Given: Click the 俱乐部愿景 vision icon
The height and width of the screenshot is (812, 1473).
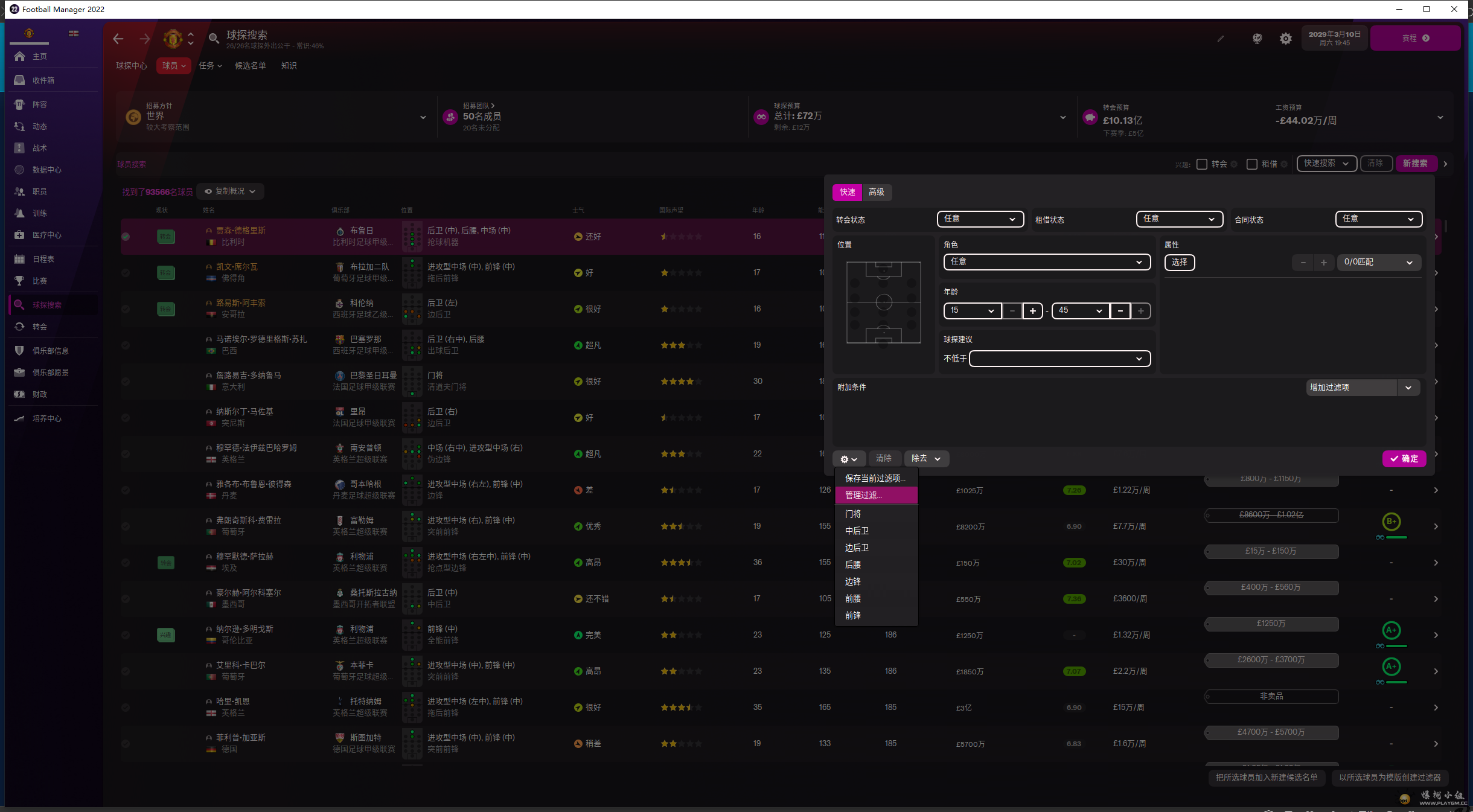Looking at the screenshot, I should point(19,372).
